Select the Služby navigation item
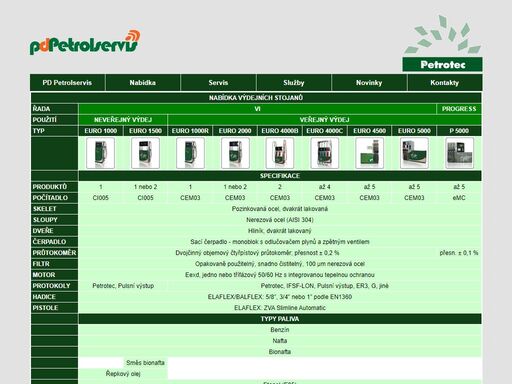This screenshot has width=512, height=384. point(294,82)
